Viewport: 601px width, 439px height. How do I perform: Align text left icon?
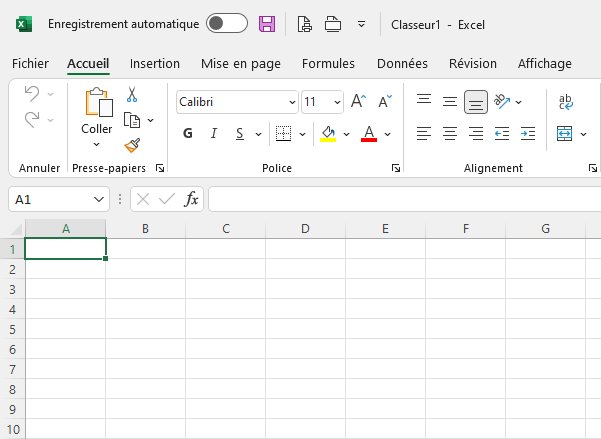[424, 133]
